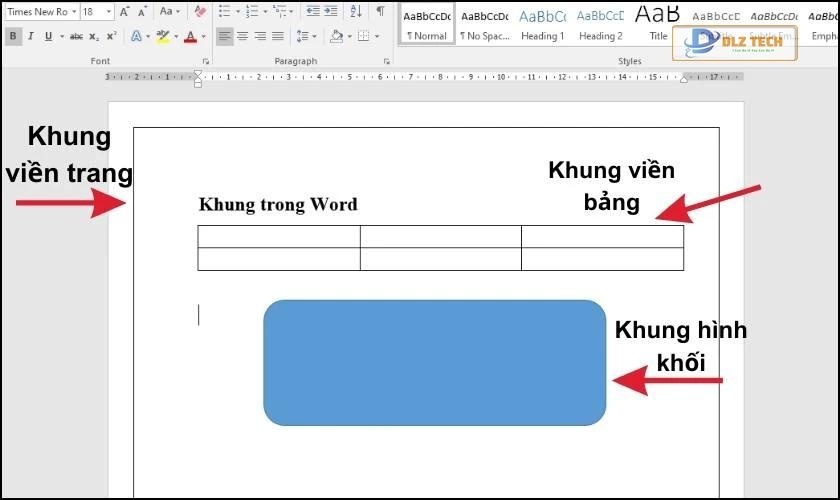Click the Sort icon in Paragraph group
This screenshot has height=500, width=840.
357,12
